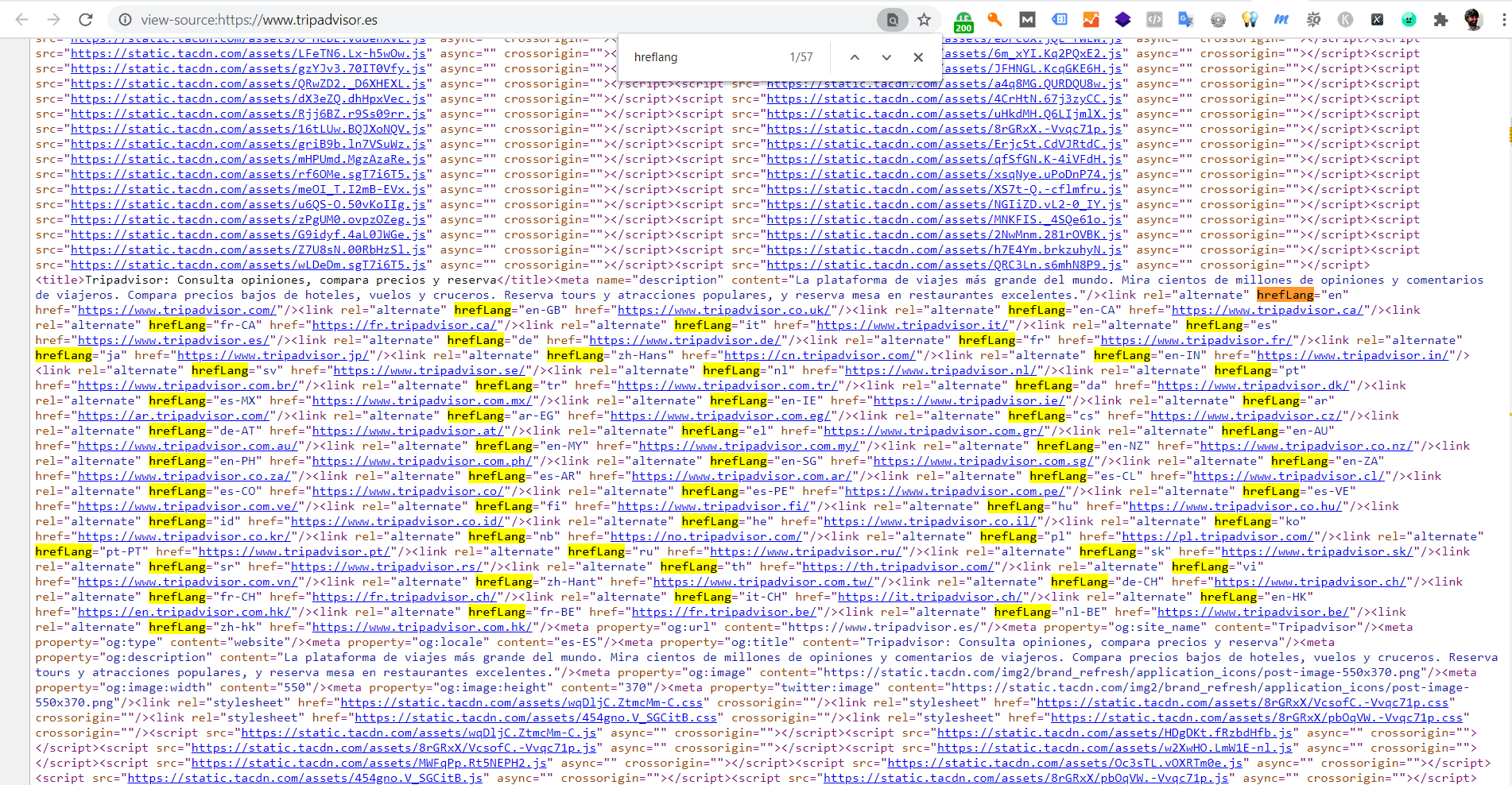Screen dimensions: 1512x785
Task: Open the no.tripadvisor.com link
Action: [x=706, y=536]
